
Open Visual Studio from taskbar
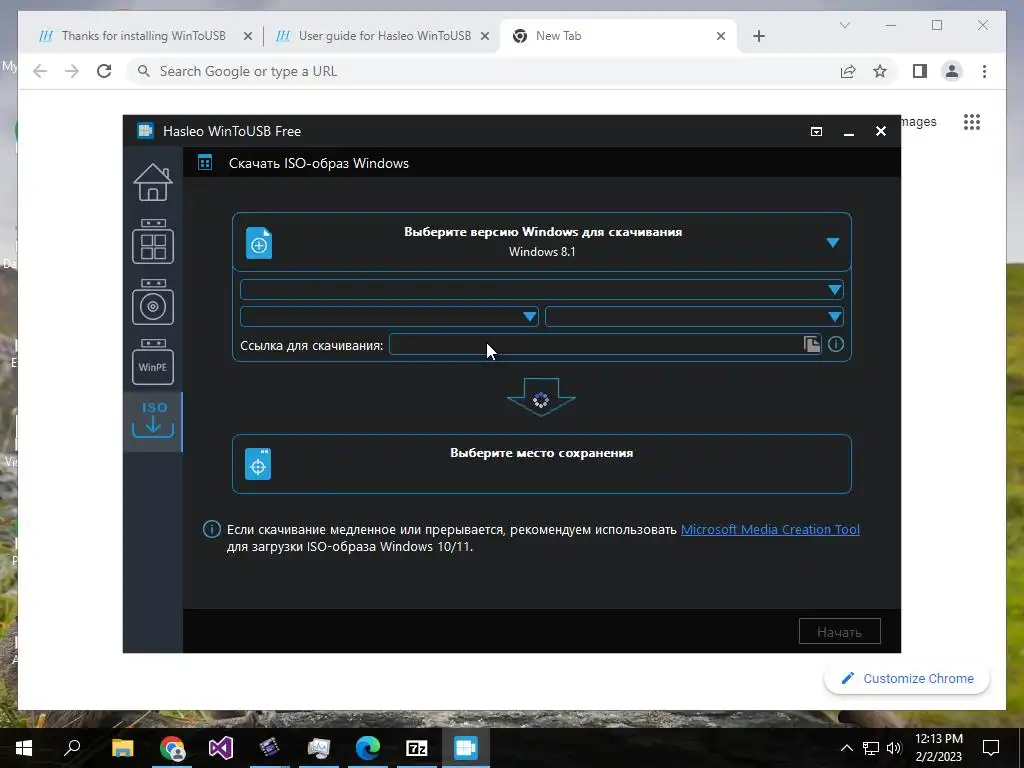[221, 748]
